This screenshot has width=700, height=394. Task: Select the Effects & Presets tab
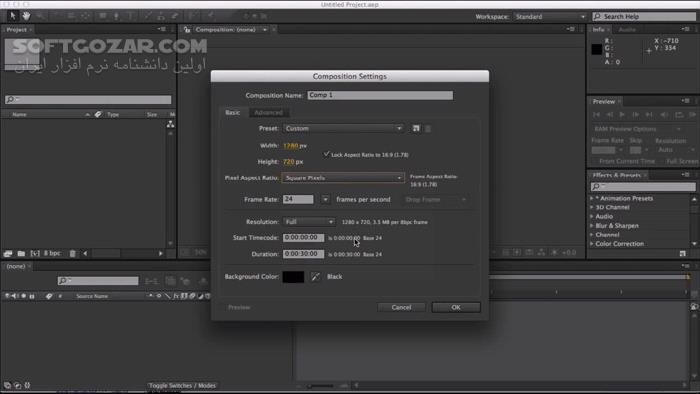[x=617, y=175]
